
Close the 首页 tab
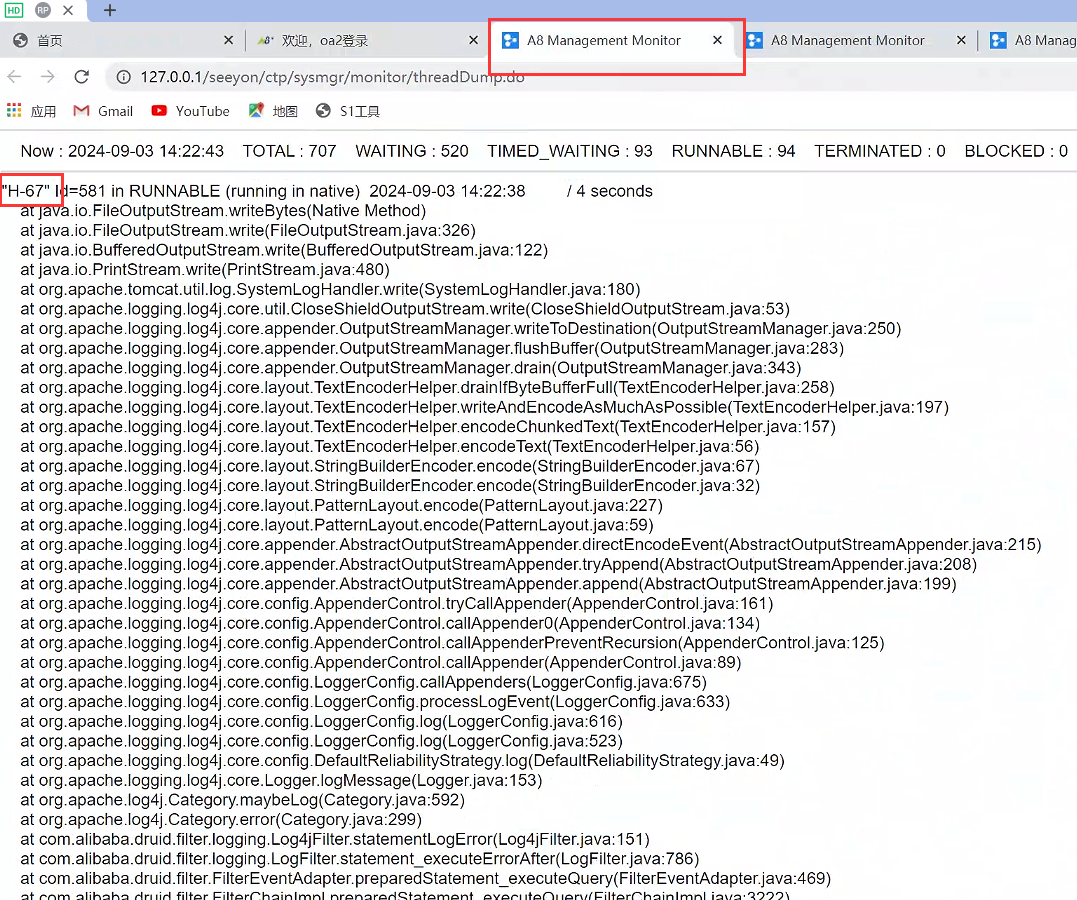tap(229, 41)
